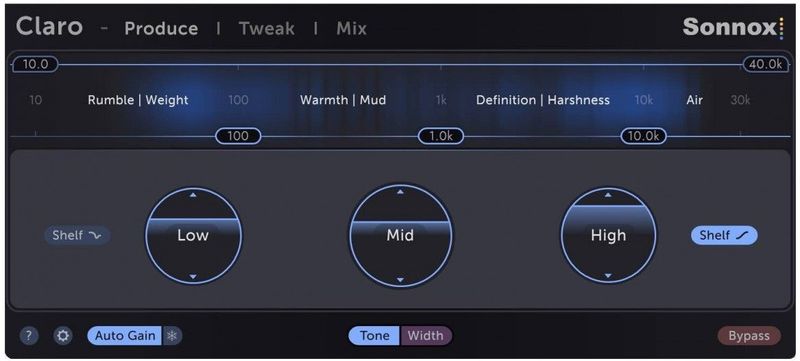Click the down arrow on the Low dial
The height and width of the screenshot is (361, 800).
[193, 276]
